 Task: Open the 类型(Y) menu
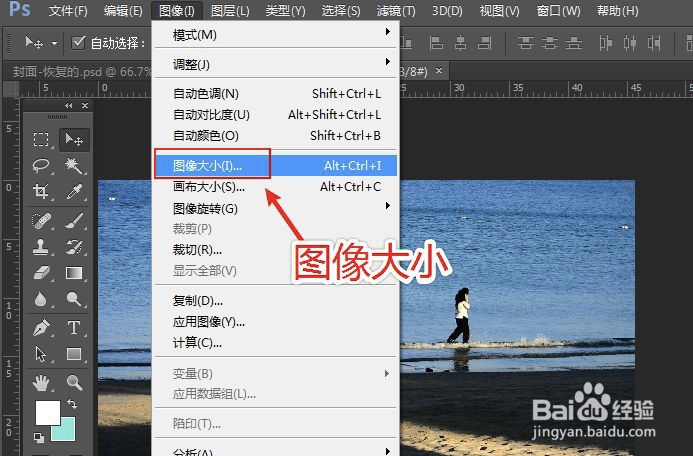(x=286, y=11)
